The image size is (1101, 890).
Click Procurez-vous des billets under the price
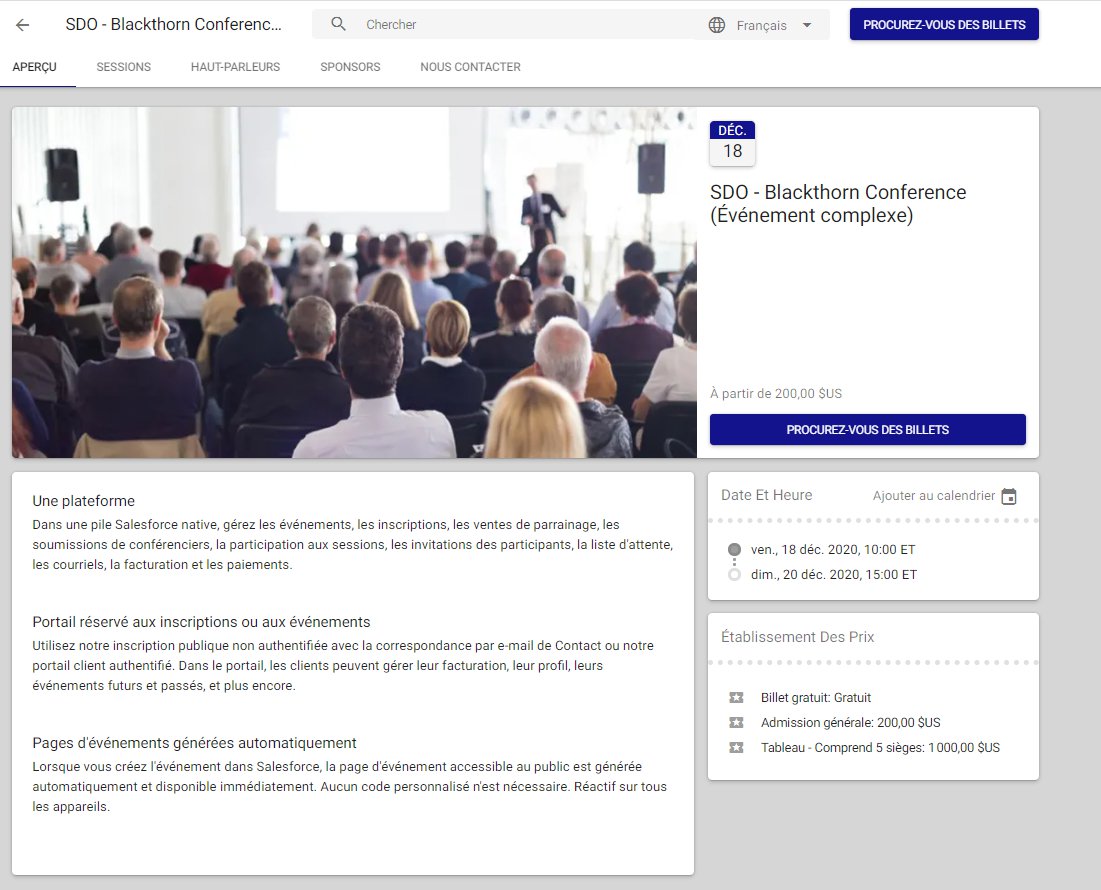pos(868,430)
